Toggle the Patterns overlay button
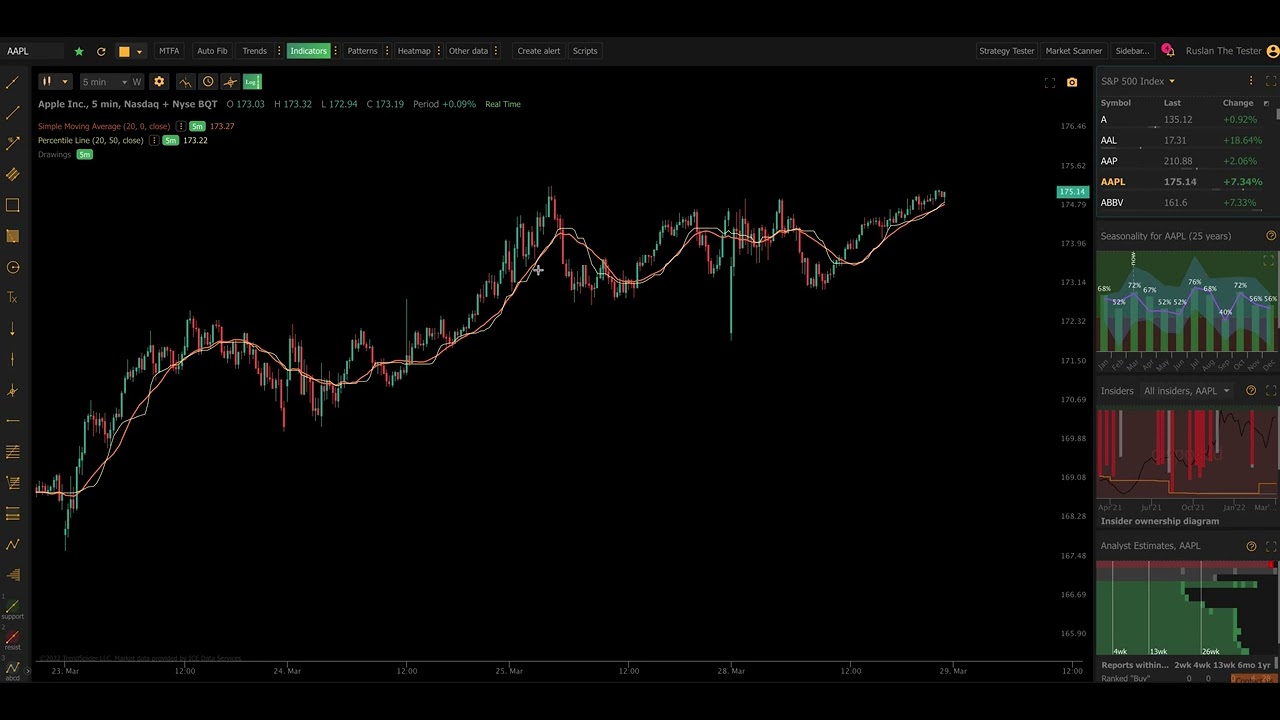 pyautogui.click(x=362, y=51)
